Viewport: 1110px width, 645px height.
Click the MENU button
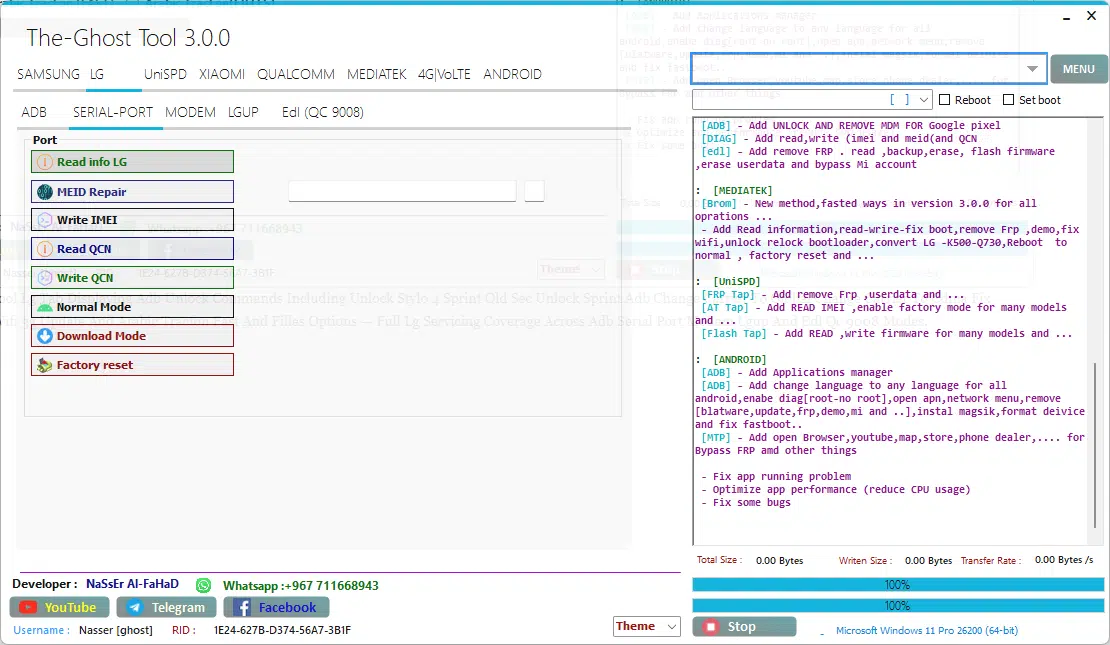[x=1078, y=69]
